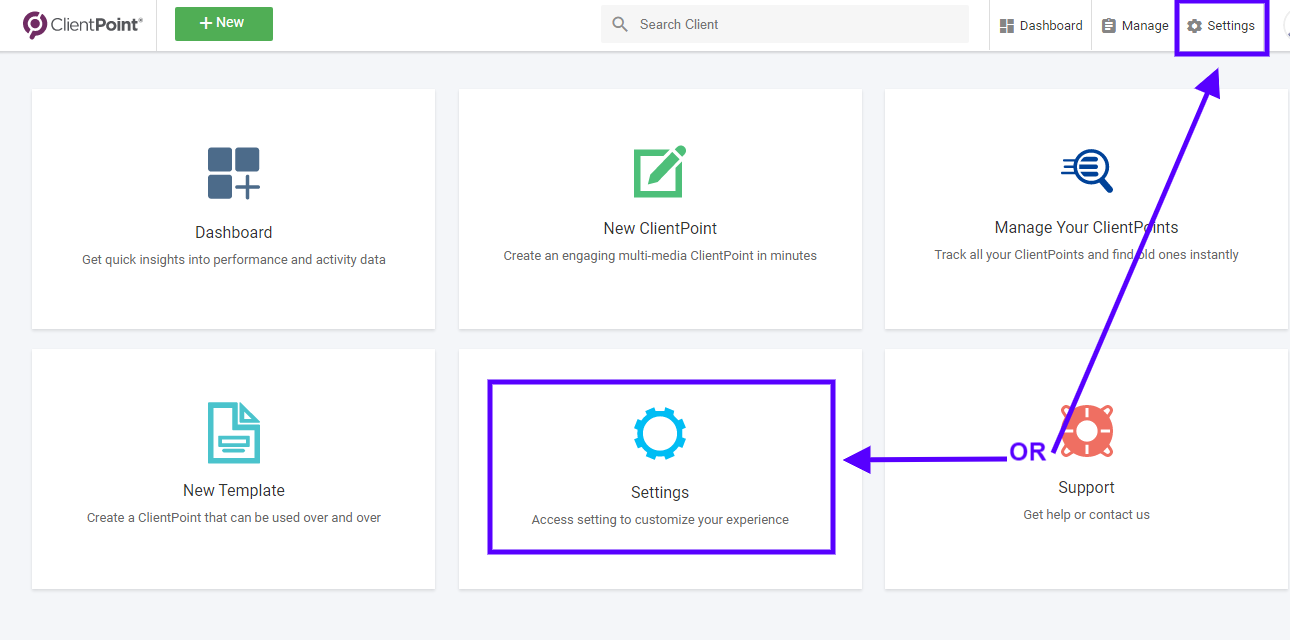
Task: Click 'Track all your ClientPoints and find old ones instantly'
Action: [1087, 255]
